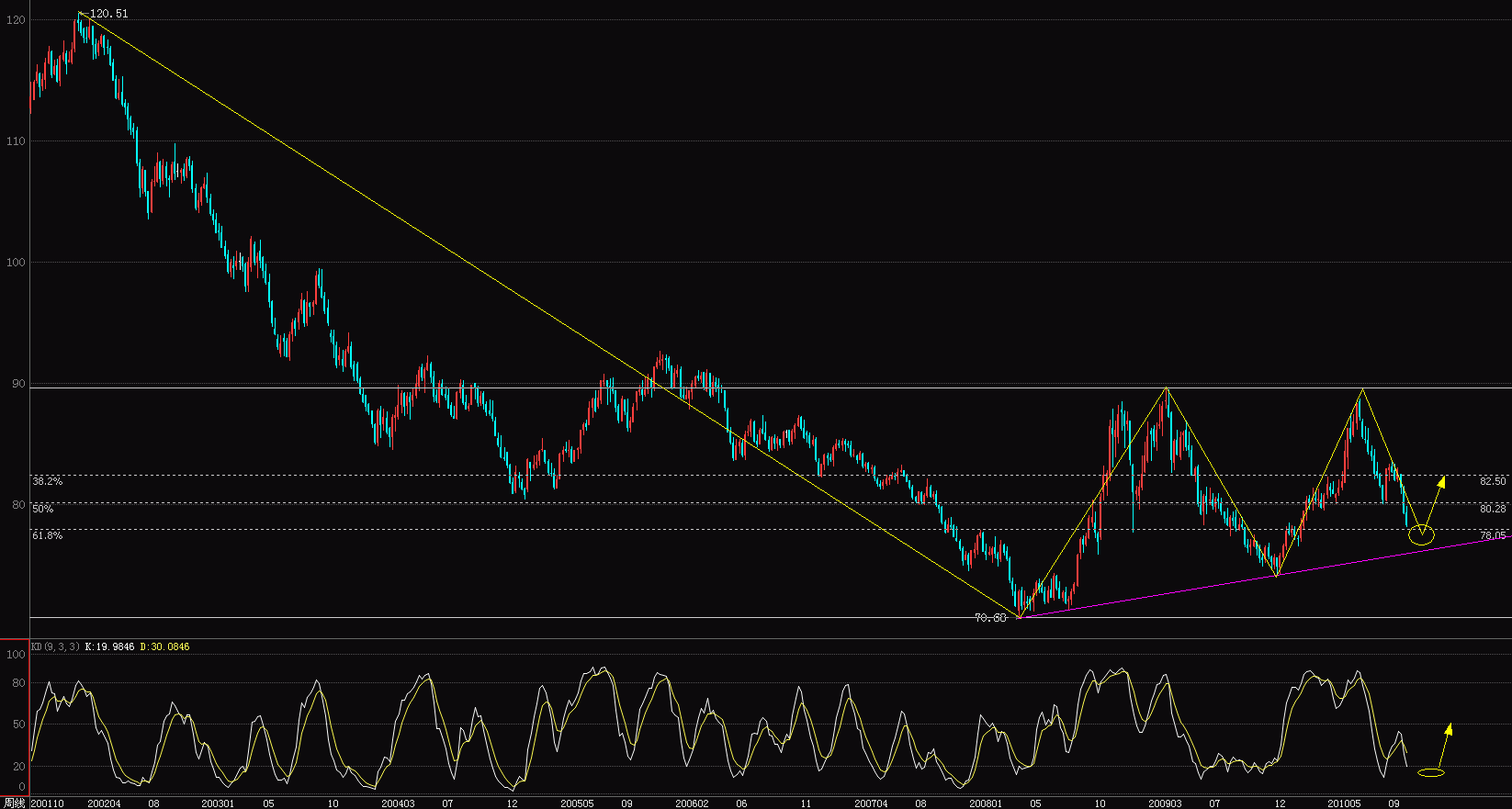This screenshot has height=809, width=1512.
Task: Click the K:19.9846 indicator reading
Action: (109, 647)
